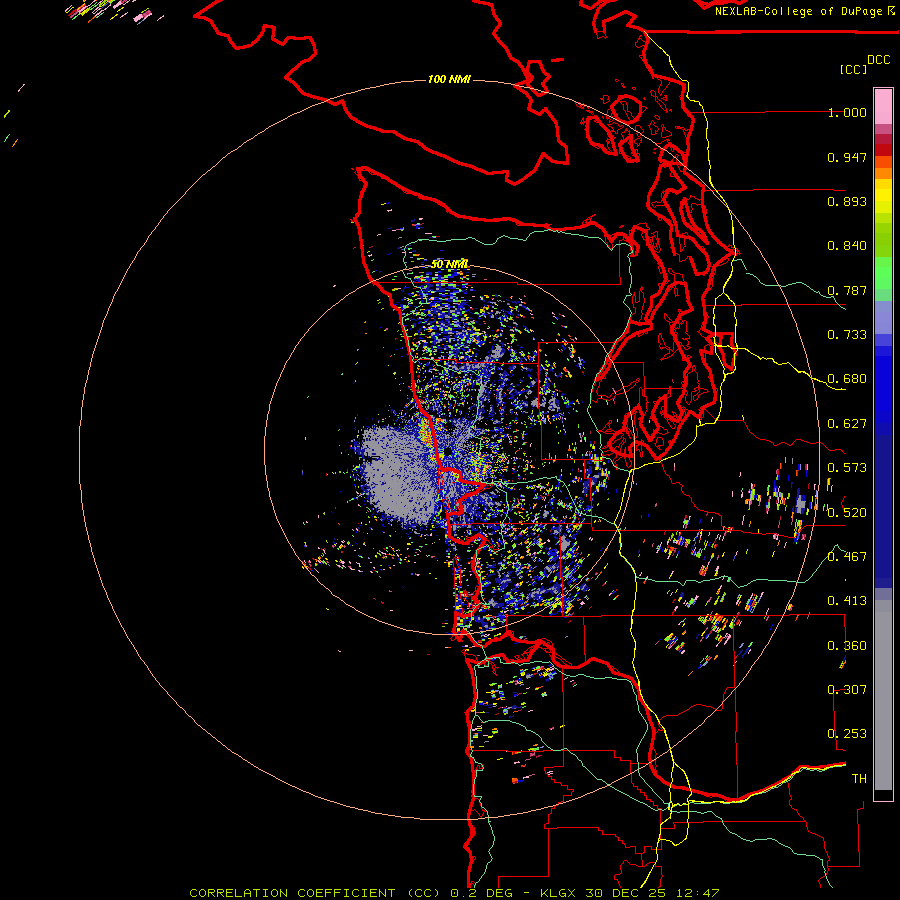Select the 0.840 legend value
The image size is (900, 900).
click(847, 246)
